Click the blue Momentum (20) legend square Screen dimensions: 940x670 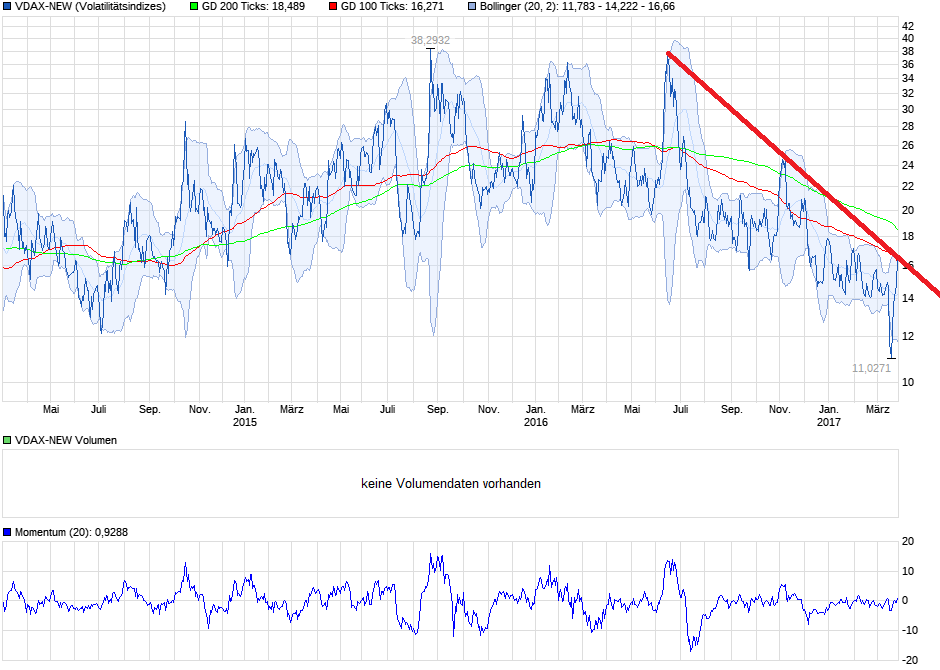7,532
